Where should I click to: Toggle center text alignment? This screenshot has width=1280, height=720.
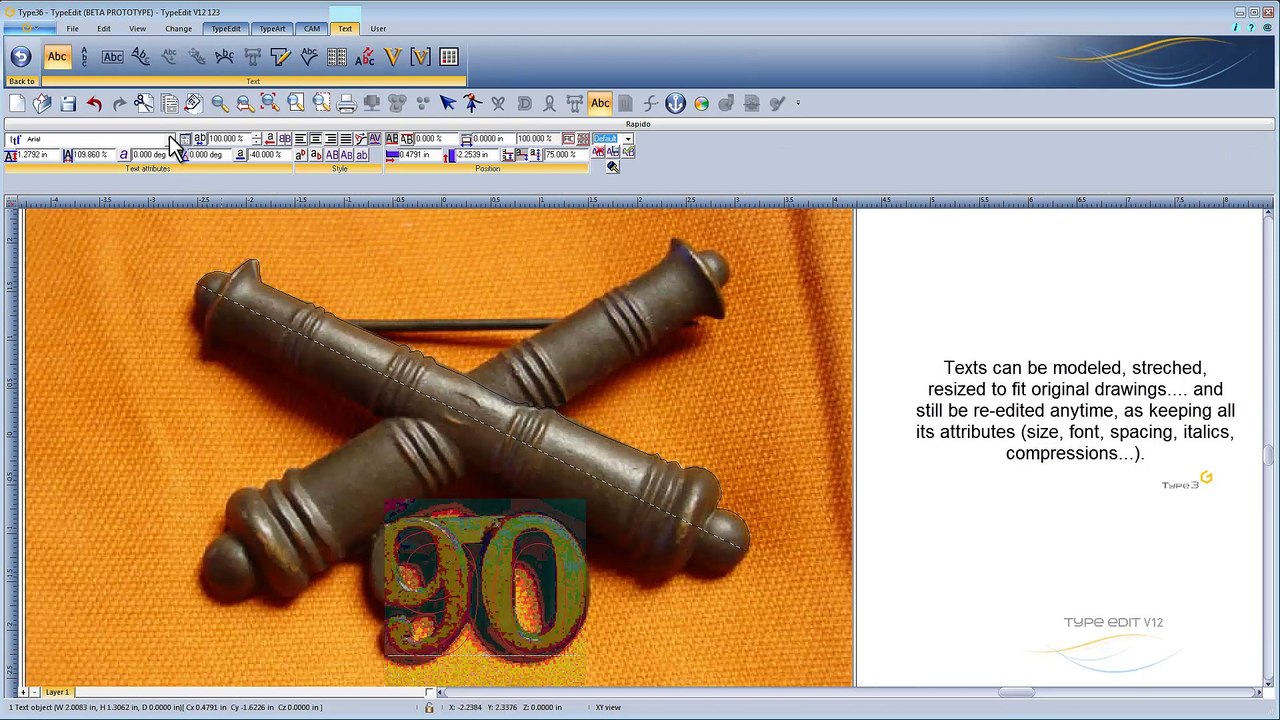[315, 139]
